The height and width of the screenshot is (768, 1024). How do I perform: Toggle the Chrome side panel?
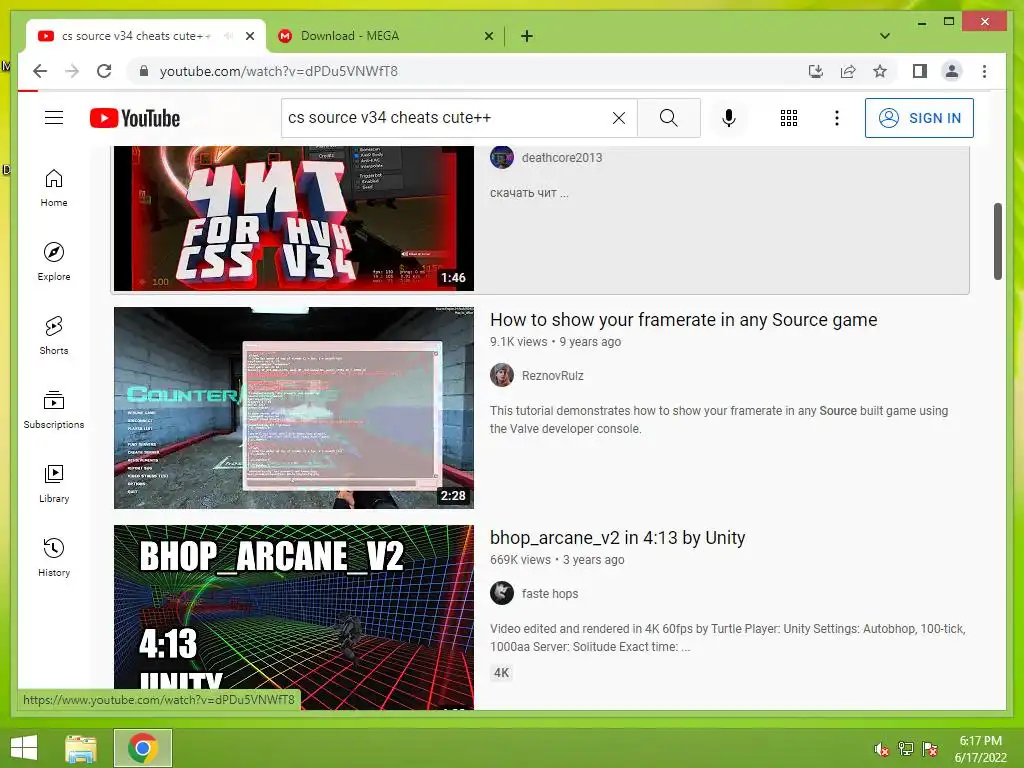[920, 71]
